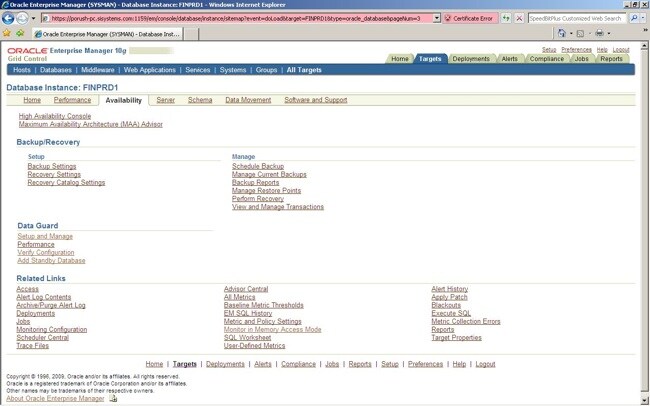Select Groups in the subnavigation bar
Viewport: 650px width, 406px height.
click(x=266, y=70)
